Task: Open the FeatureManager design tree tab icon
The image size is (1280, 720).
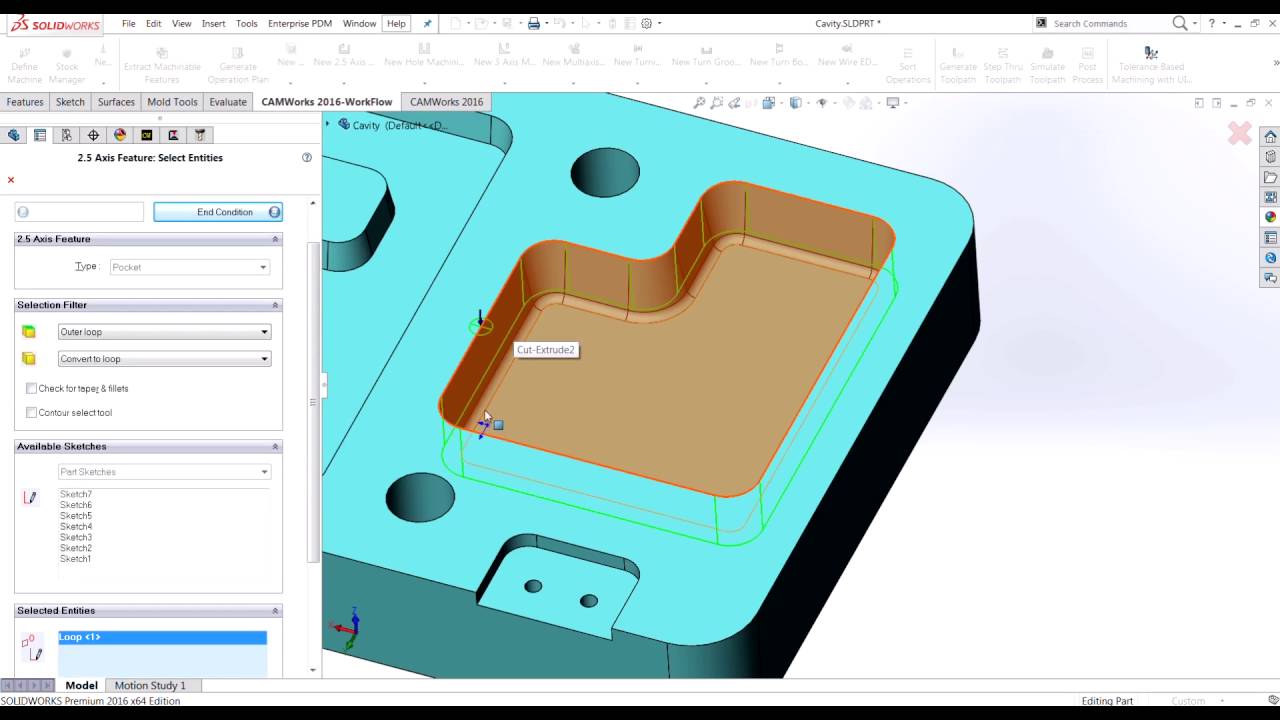Action: (14, 135)
